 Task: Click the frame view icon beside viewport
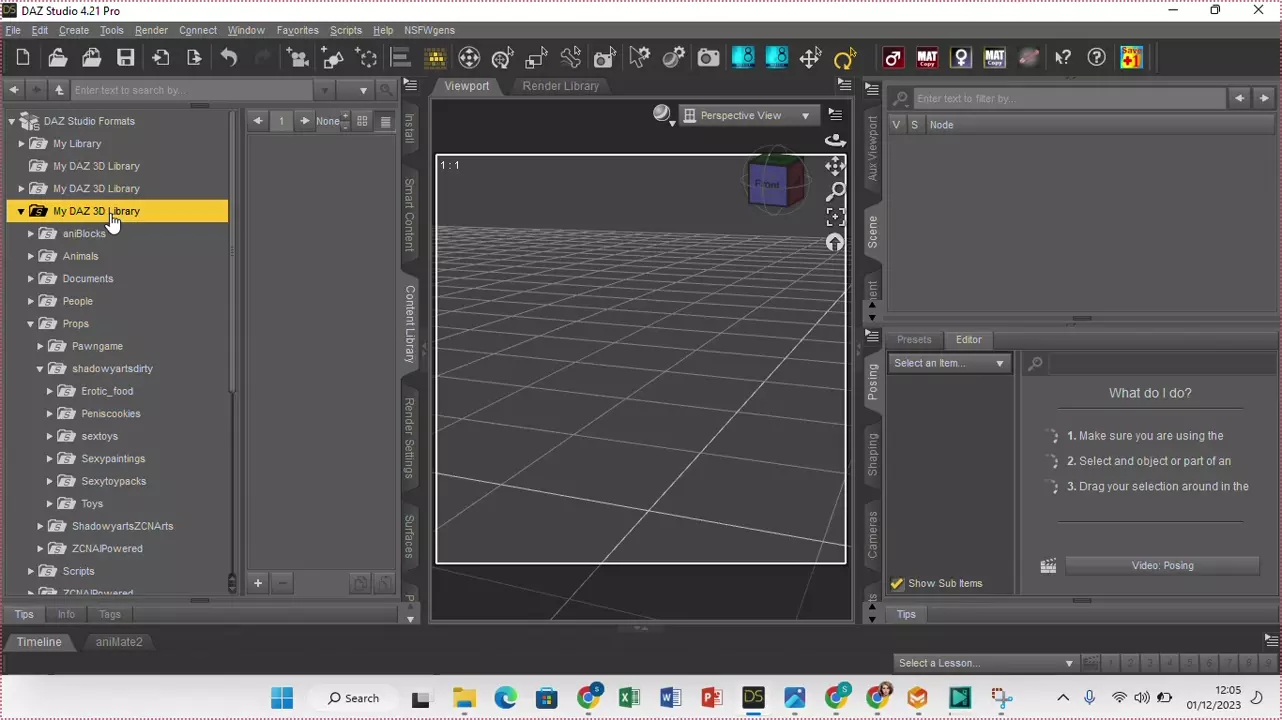[x=835, y=217]
